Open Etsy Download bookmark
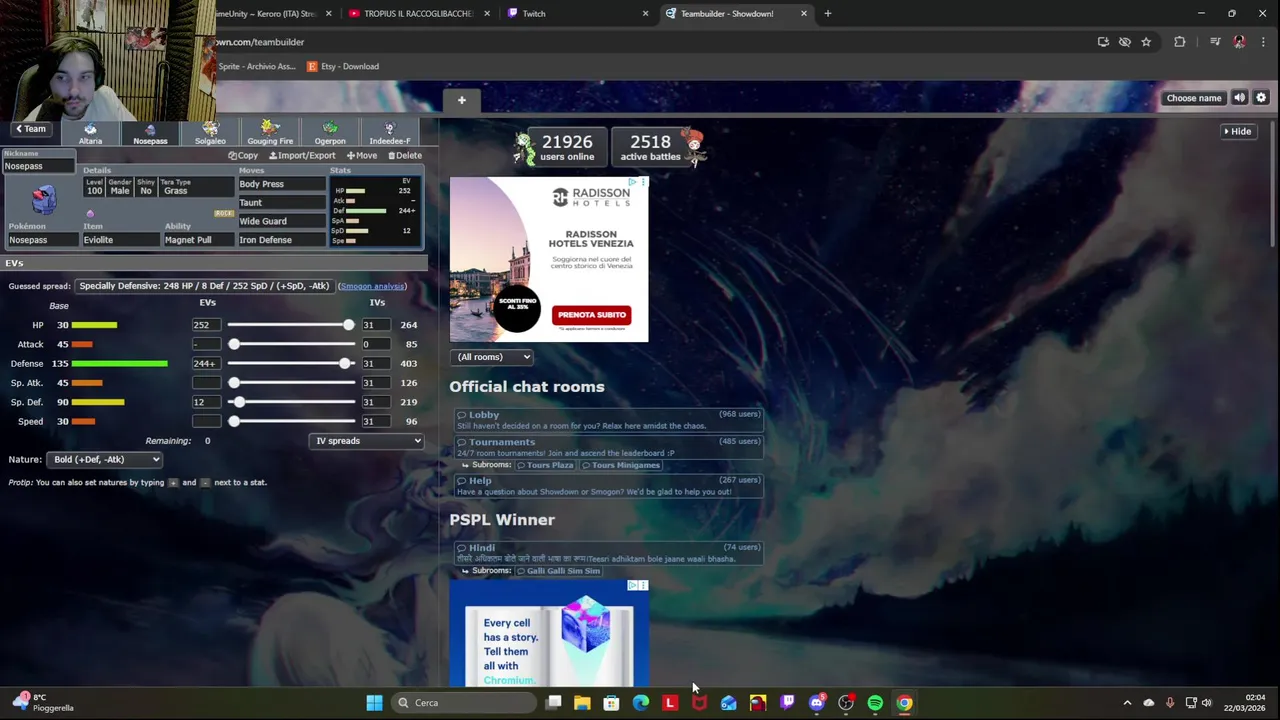The image size is (1280, 720). (x=343, y=66)
